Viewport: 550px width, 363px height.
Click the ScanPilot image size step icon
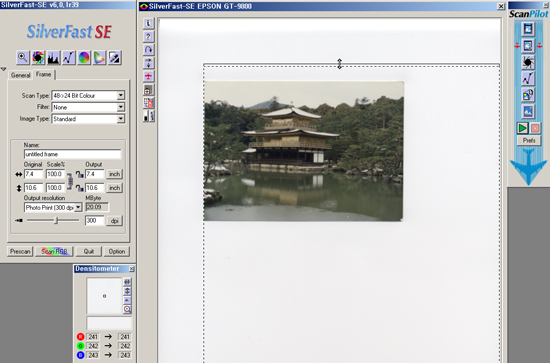[528, 95]
